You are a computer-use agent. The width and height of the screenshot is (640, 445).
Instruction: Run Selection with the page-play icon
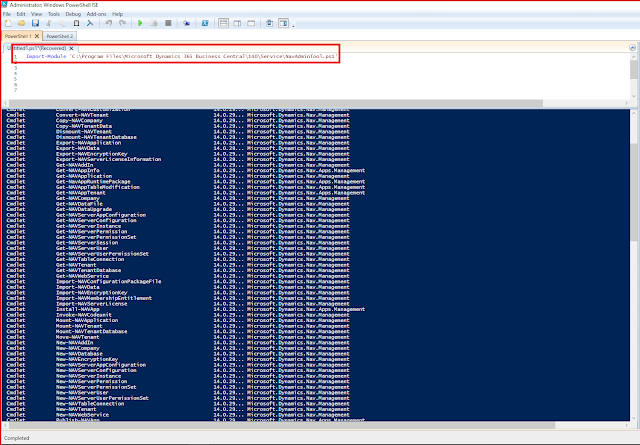point(154,23)
